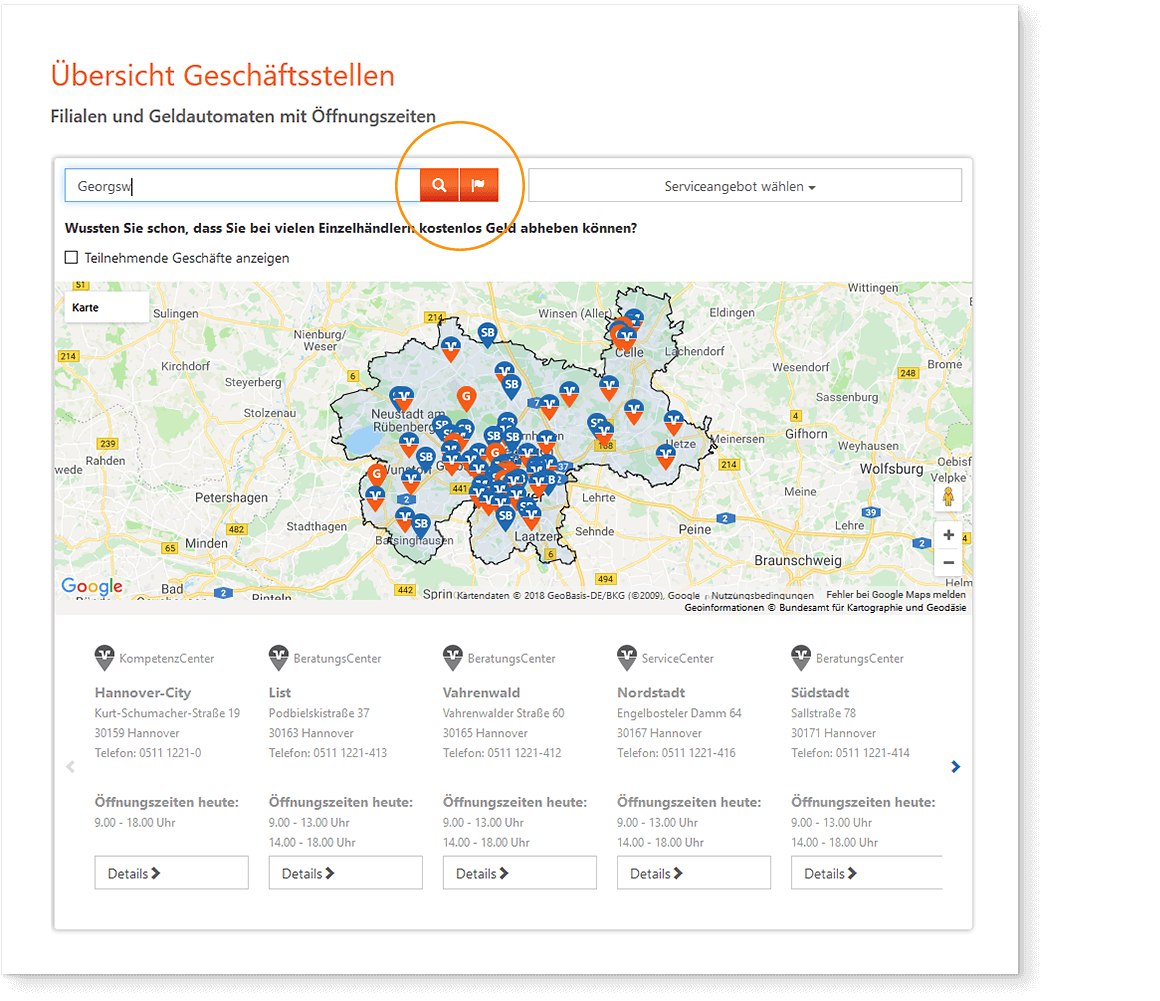Show Details for Vahrenwald branch
Screen dimensions: 1160x1001
pyautogui.click(x=519, y=873)
